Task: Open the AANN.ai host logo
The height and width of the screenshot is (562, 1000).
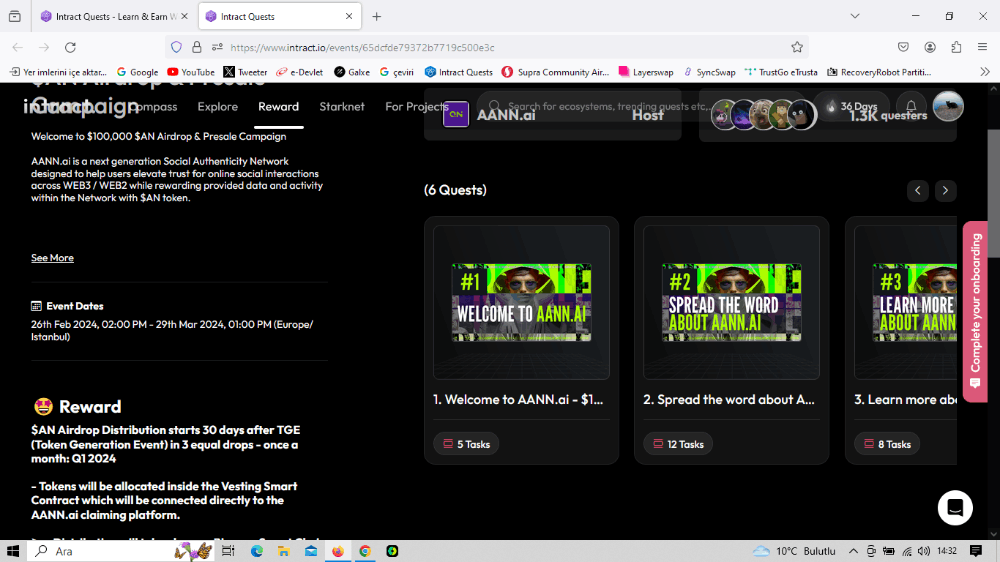Action: (x=456, y=115)
